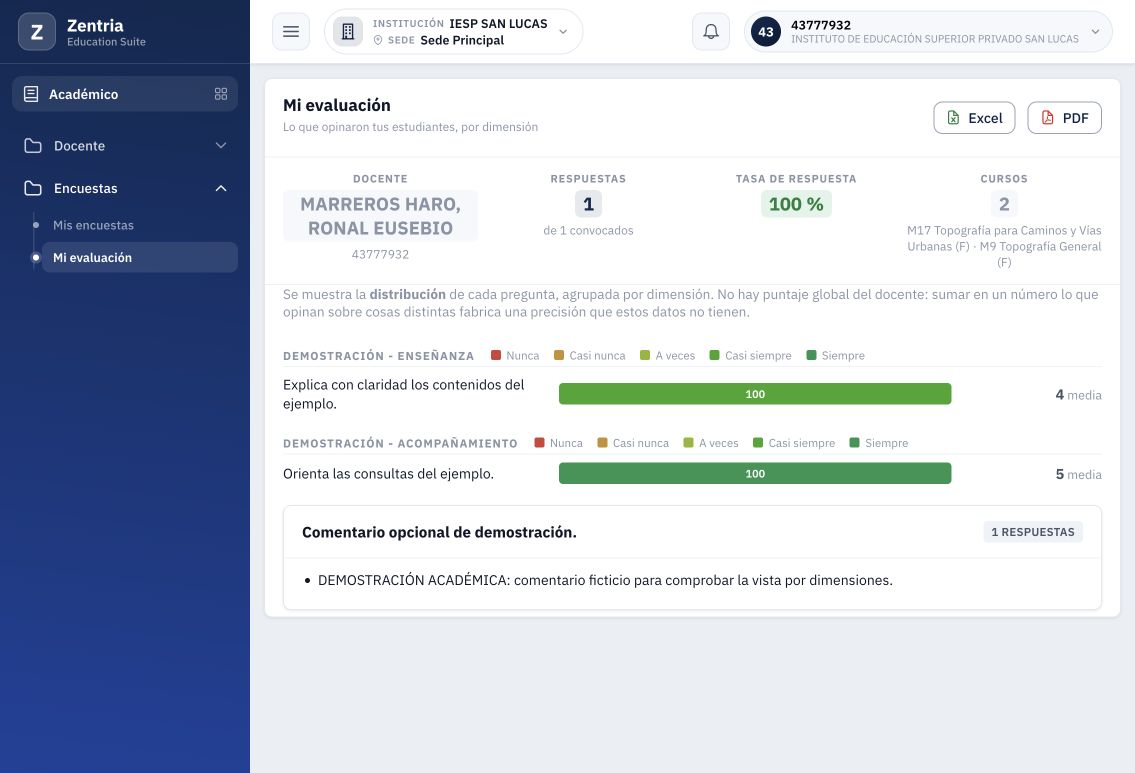Click the Orienta las consultas bar
Screen dimensions: 1135x773
click(755, 473)
